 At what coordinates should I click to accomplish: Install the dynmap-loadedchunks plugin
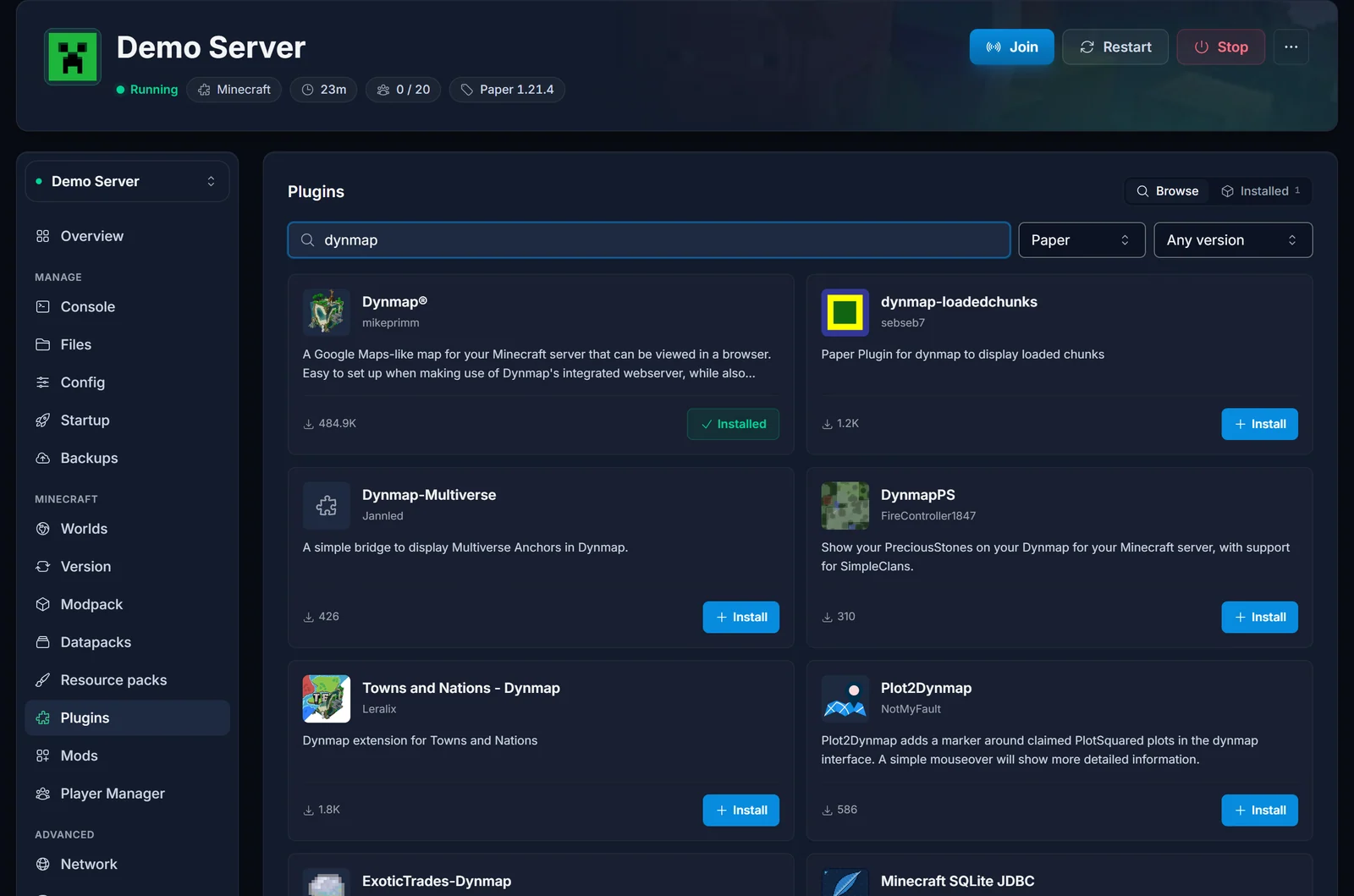click(x=1259, y=424)
